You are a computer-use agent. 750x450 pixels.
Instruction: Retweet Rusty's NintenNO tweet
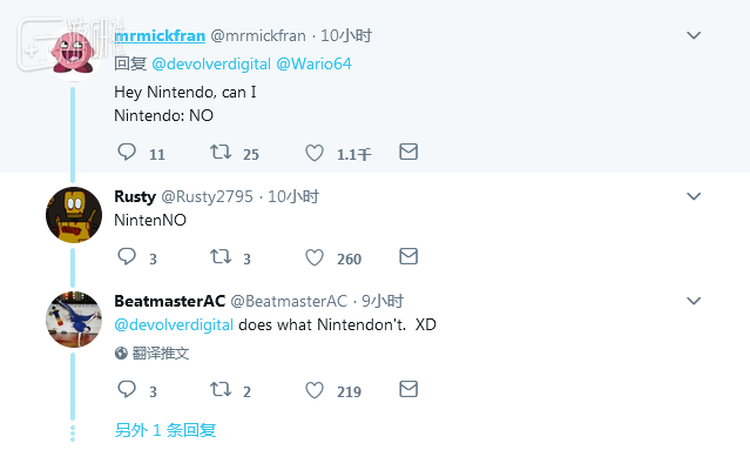tap(220, 257)
